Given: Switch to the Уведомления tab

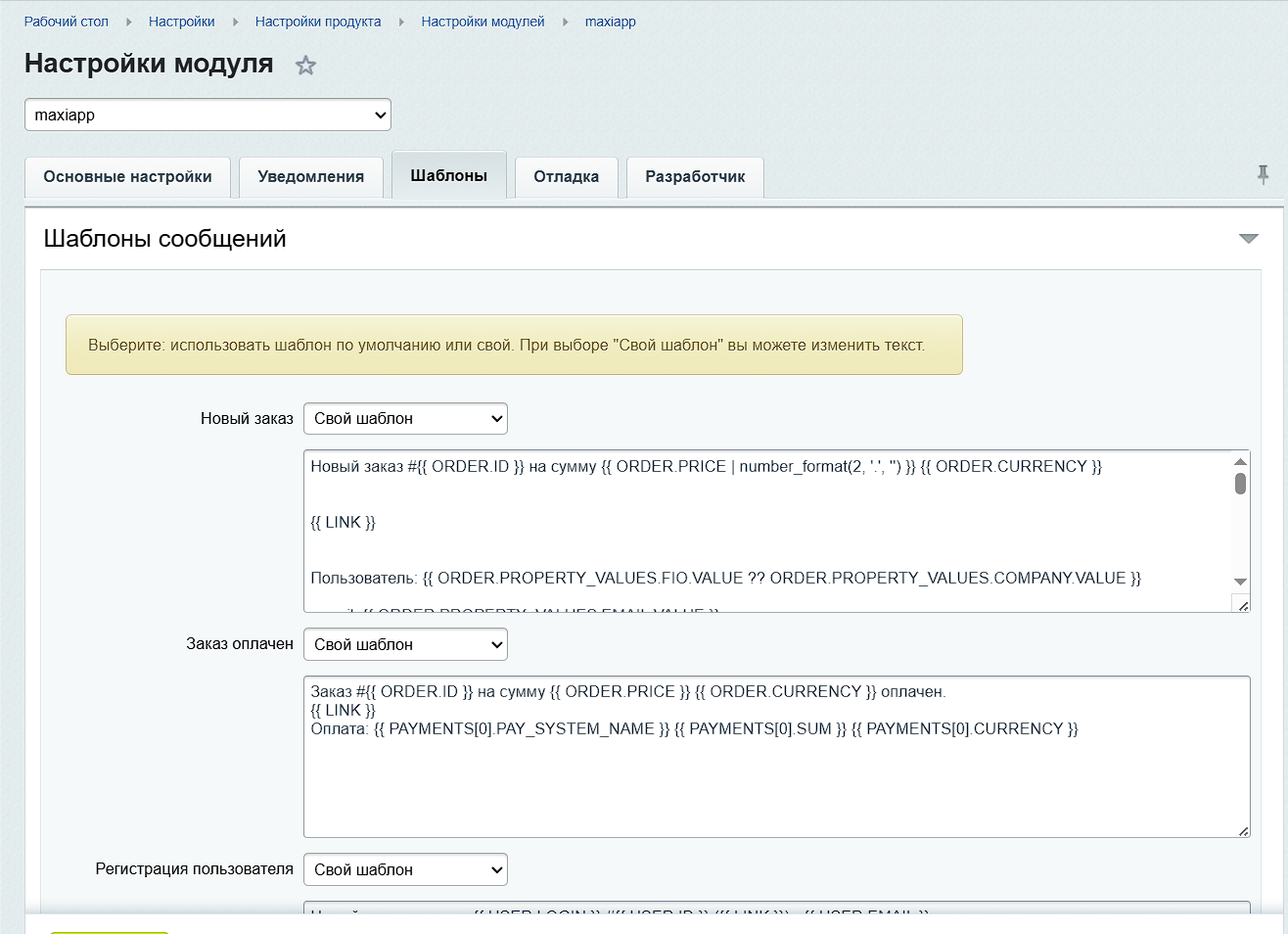Looking at the screenshot, I should (311, 177).
